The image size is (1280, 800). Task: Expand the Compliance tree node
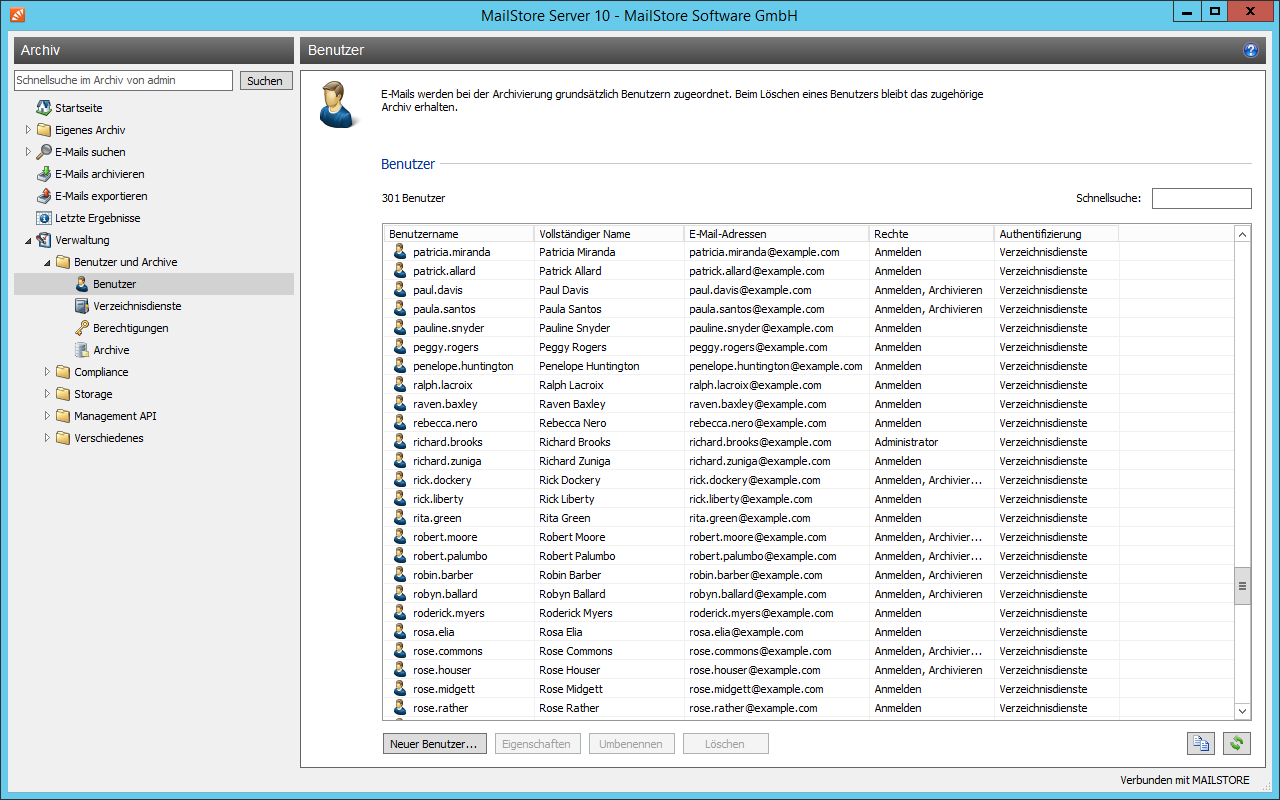click(47, 372)
